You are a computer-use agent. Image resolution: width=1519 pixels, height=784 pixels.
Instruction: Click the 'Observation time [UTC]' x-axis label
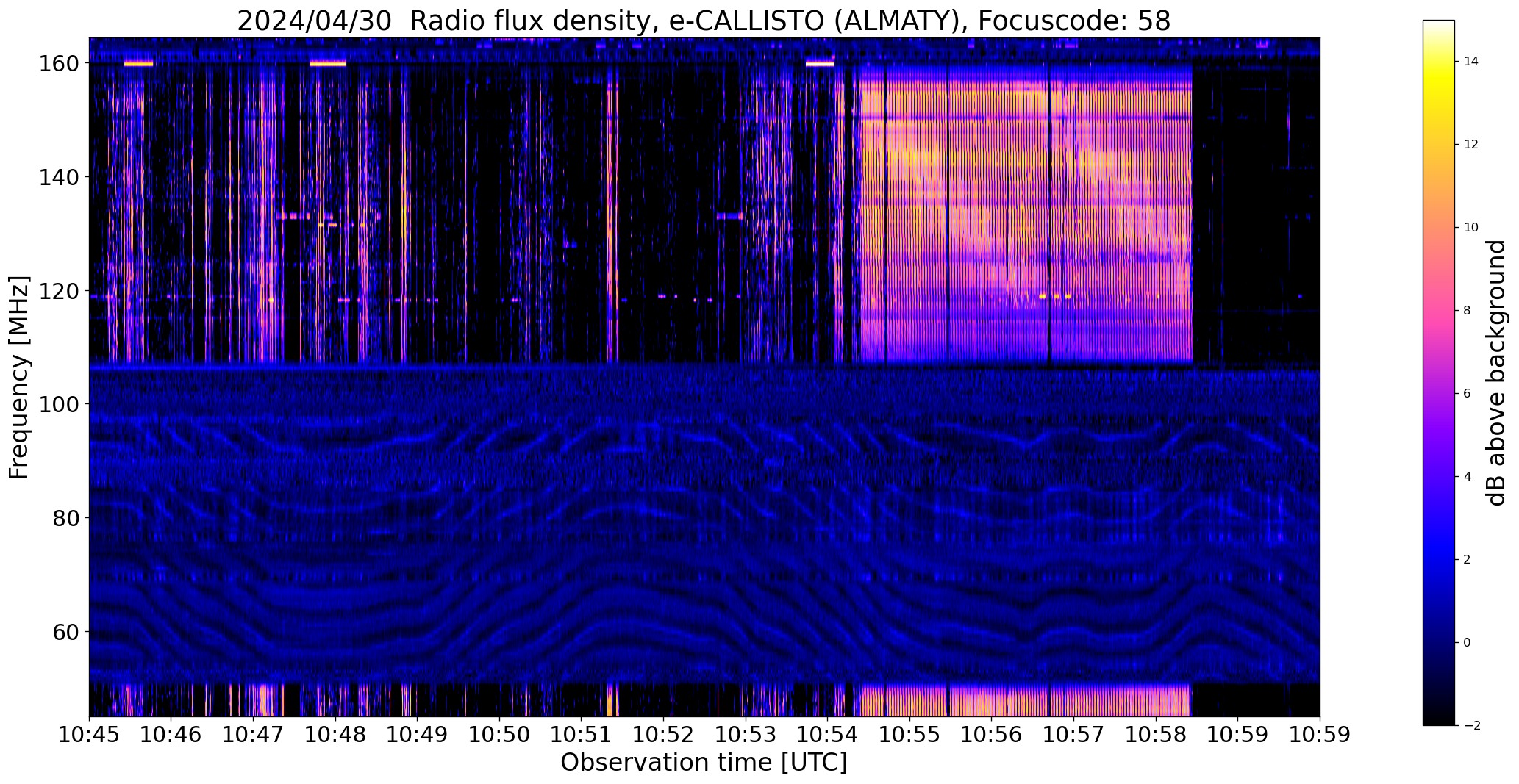click(704, 762)
